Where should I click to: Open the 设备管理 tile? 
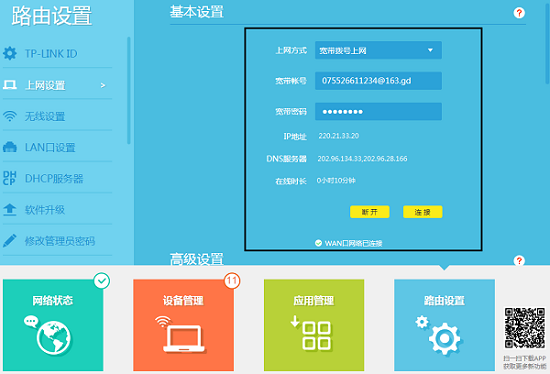pos(183,325)
